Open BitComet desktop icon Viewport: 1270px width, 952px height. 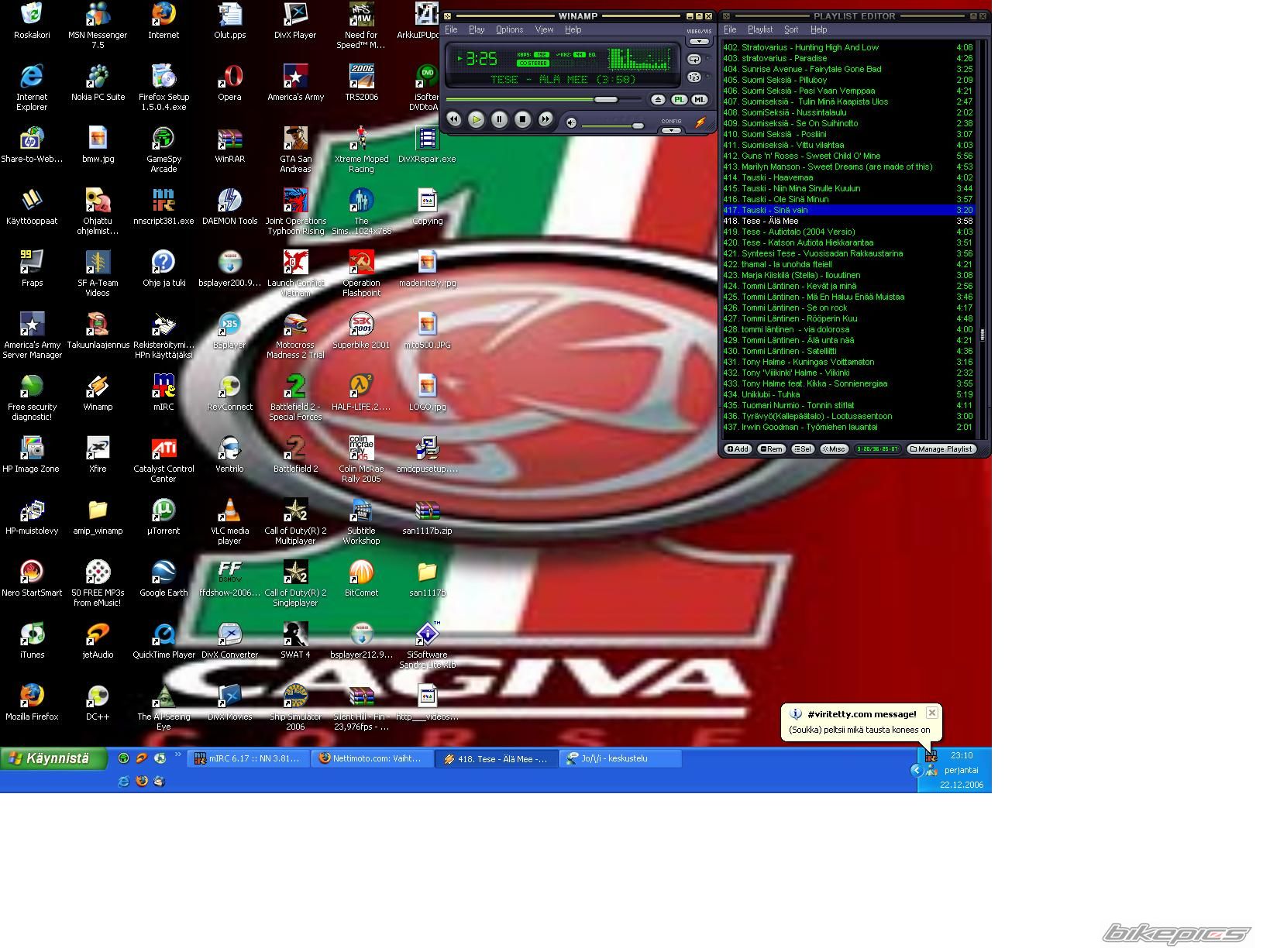[361, 578]
